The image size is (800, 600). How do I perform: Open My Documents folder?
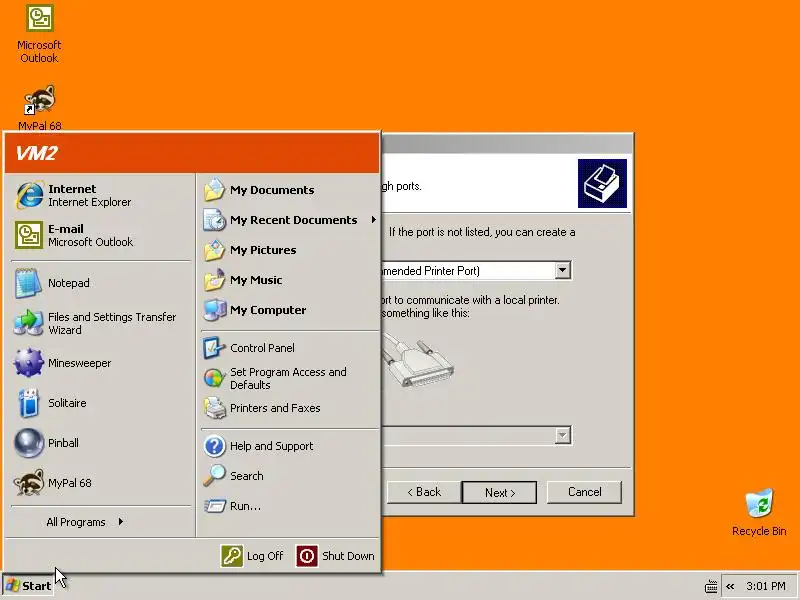289,190
